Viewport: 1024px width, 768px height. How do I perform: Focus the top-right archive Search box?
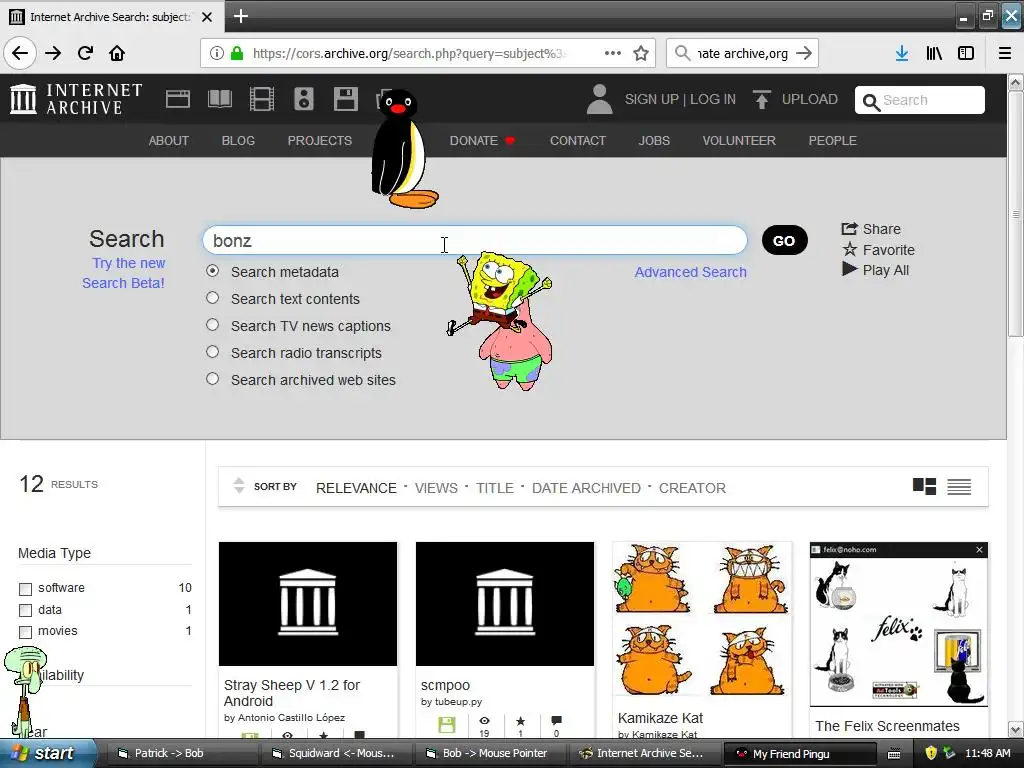920,100
